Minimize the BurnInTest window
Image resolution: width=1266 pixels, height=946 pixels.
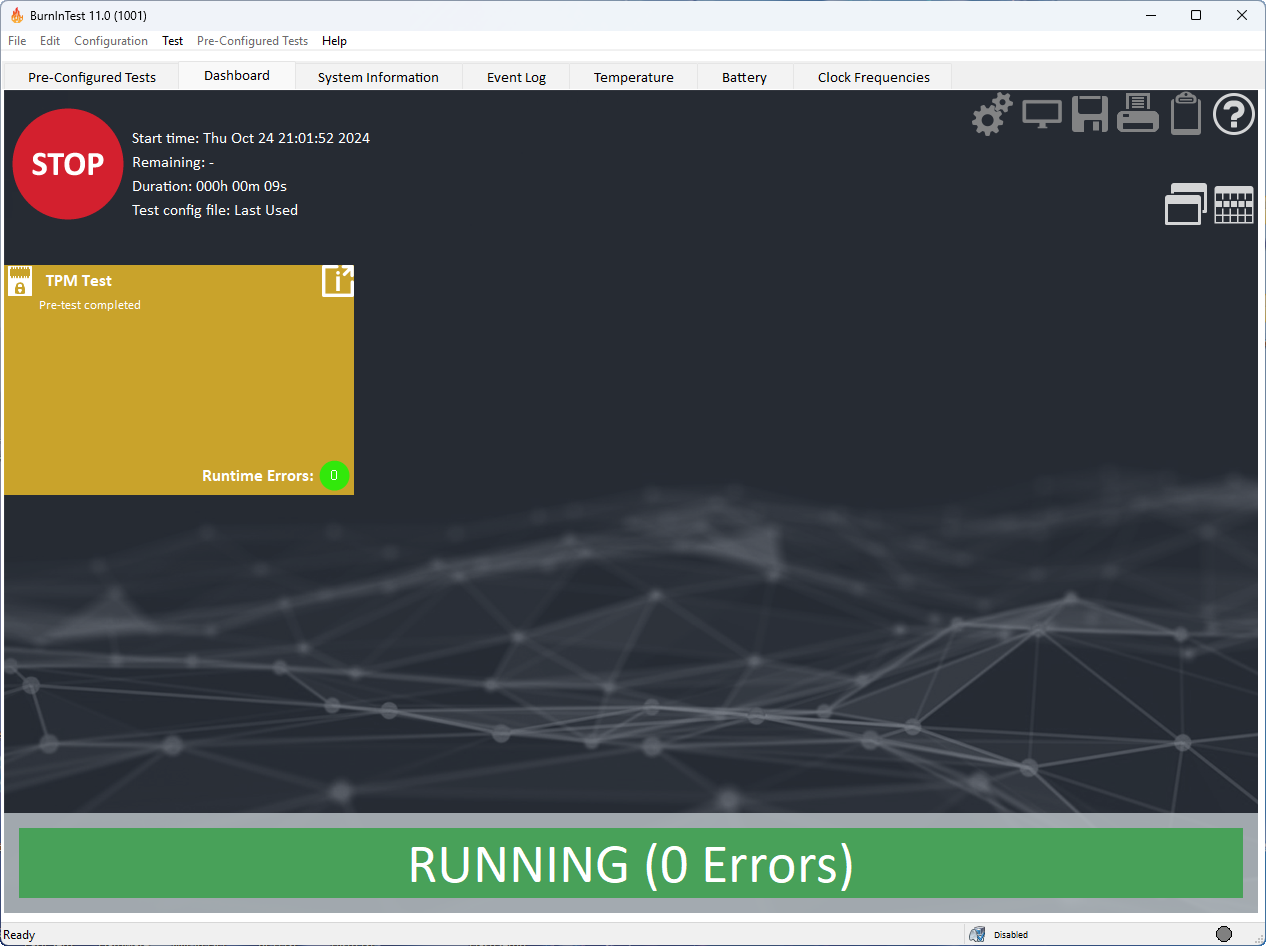tap(1150, 15)
